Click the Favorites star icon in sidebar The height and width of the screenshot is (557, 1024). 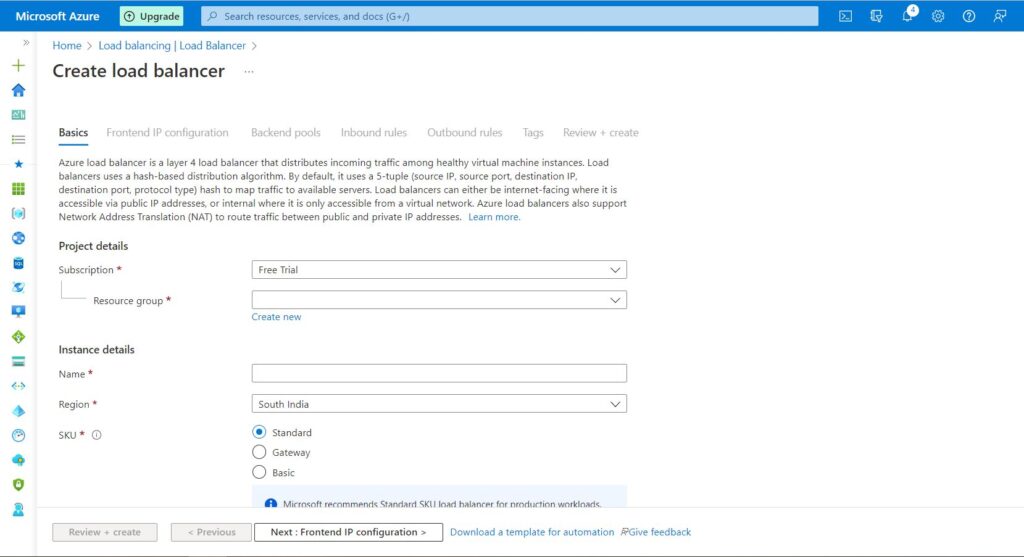point(18,164)
